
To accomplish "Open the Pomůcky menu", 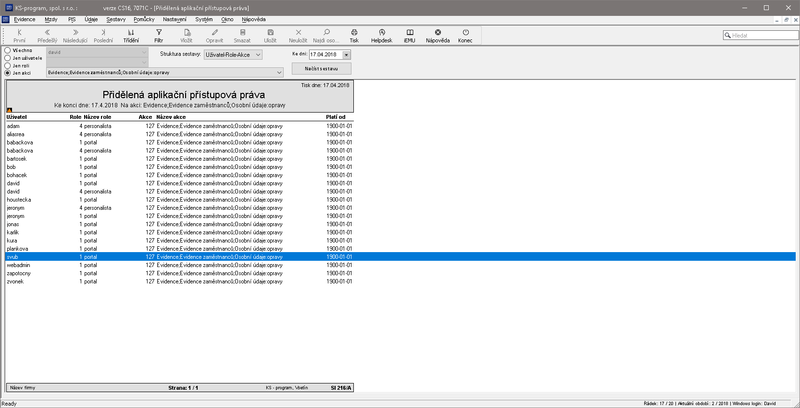I will [145, 19].
